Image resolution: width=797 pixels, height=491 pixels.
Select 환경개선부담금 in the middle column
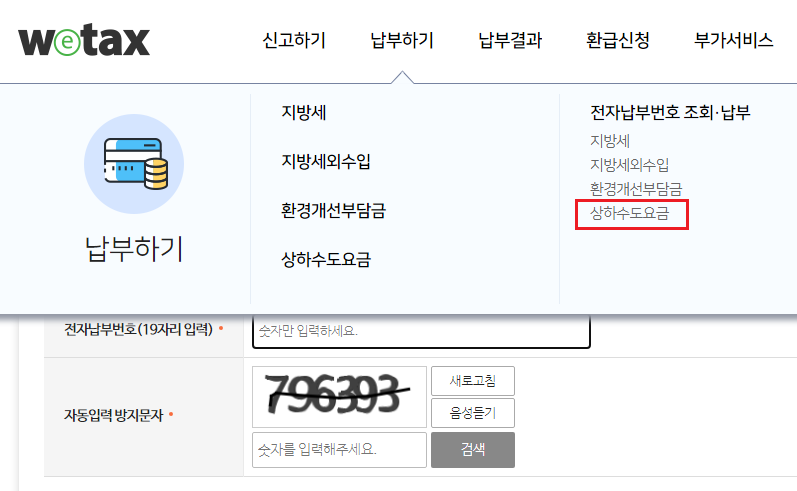point(333,210)
